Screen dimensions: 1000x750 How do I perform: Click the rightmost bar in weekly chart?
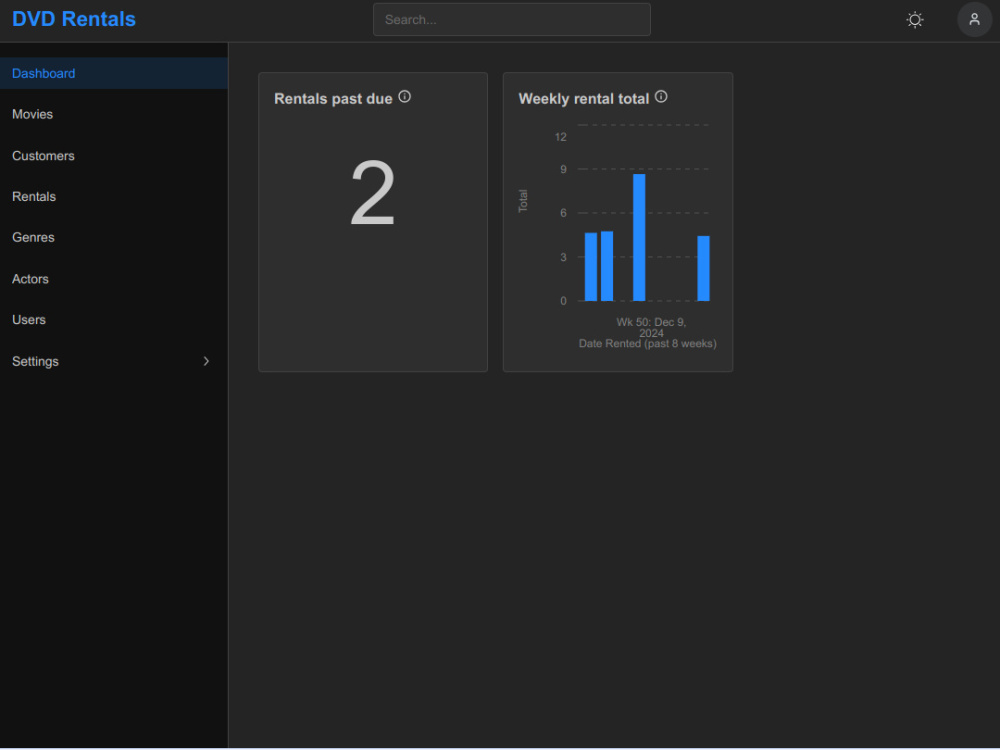point(703,268)
